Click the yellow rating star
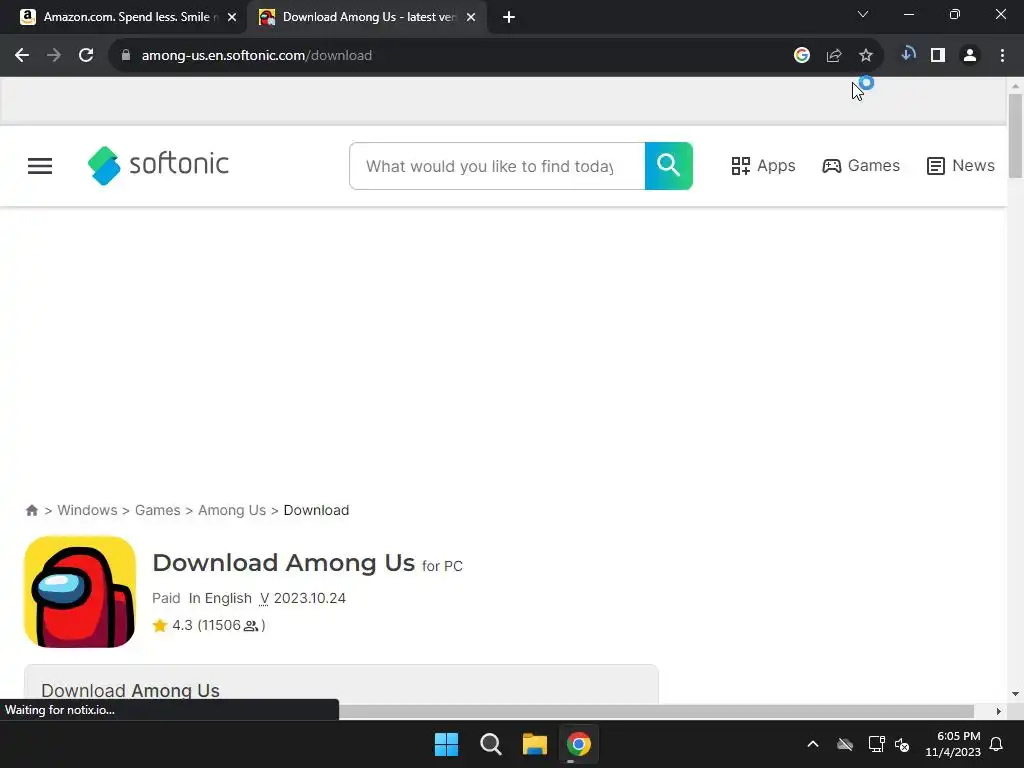1024x768 pixels. (x=160, y=626)
